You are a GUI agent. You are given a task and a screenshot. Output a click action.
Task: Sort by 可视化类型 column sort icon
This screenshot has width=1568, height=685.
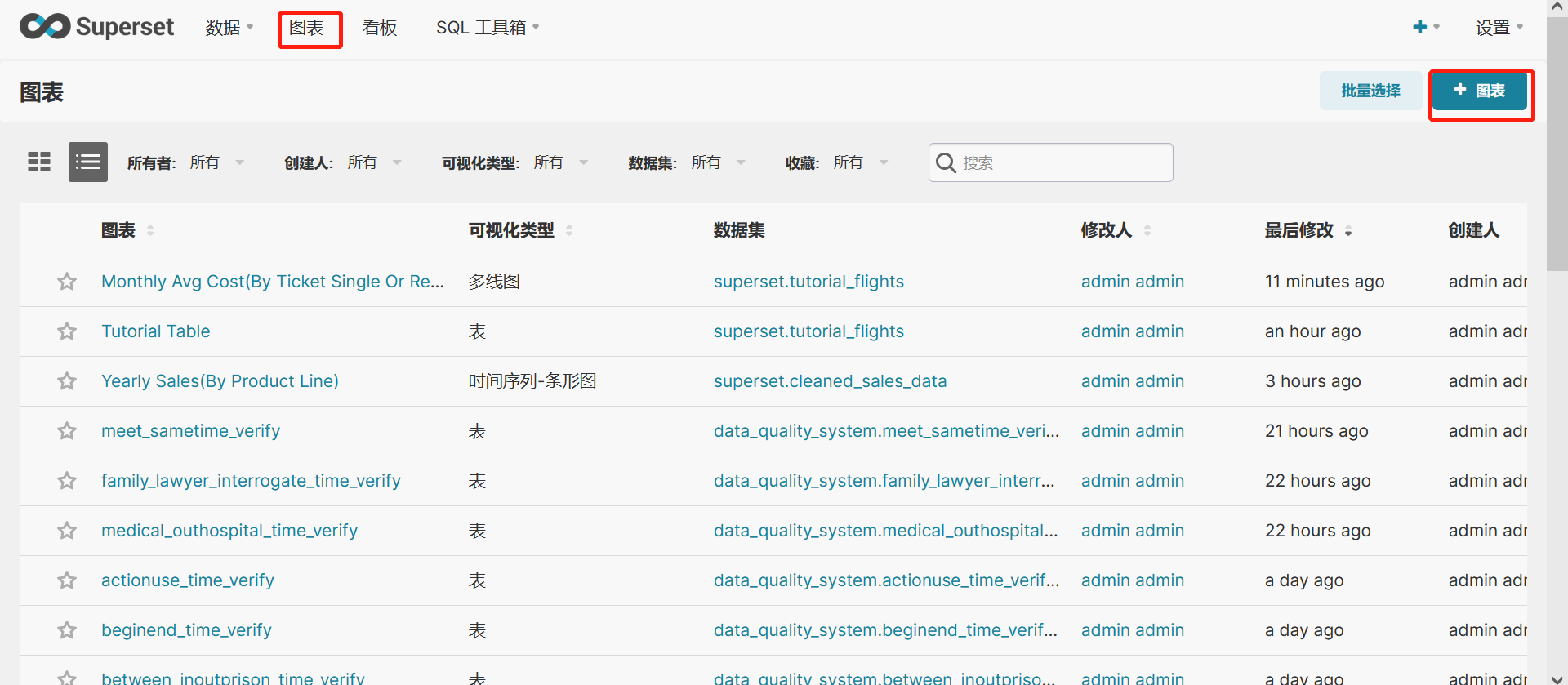569,231
